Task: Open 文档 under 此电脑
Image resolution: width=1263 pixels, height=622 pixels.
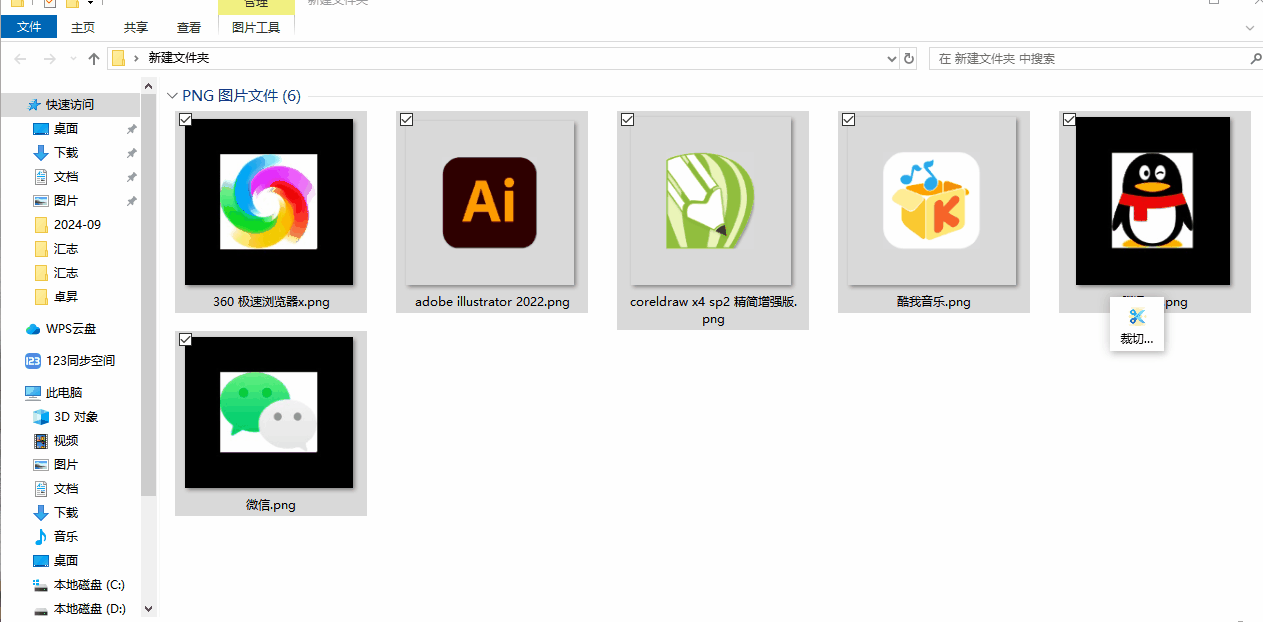Action: pyautogui.click(x=66, y=489)
